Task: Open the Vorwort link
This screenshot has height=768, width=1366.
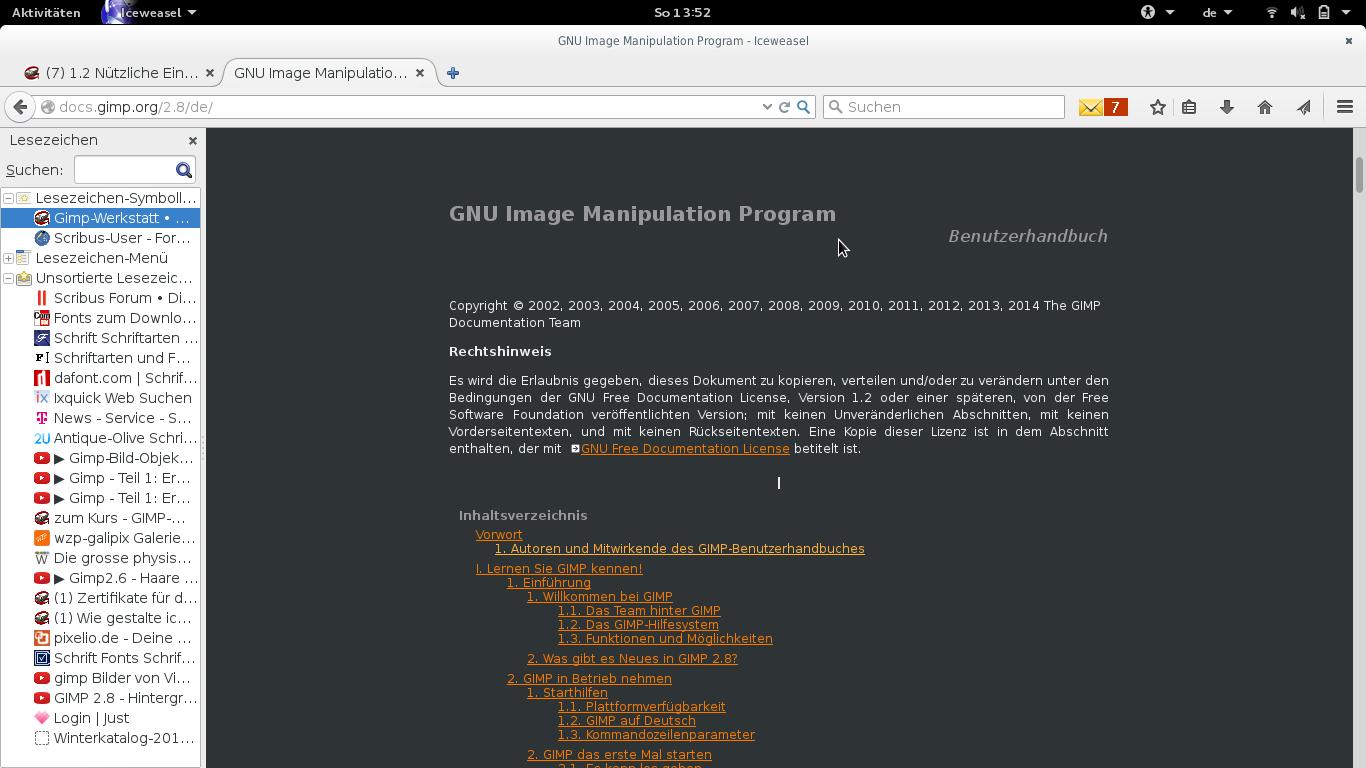Action: pos(499,535)
